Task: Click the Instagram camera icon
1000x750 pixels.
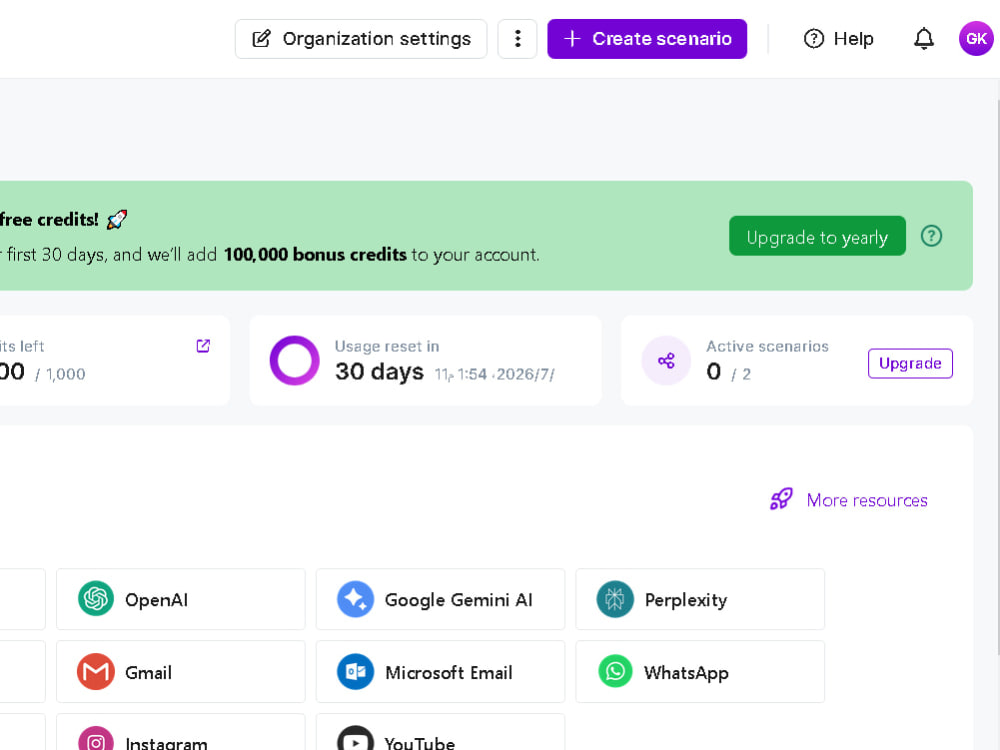Action: click(96, 740)
